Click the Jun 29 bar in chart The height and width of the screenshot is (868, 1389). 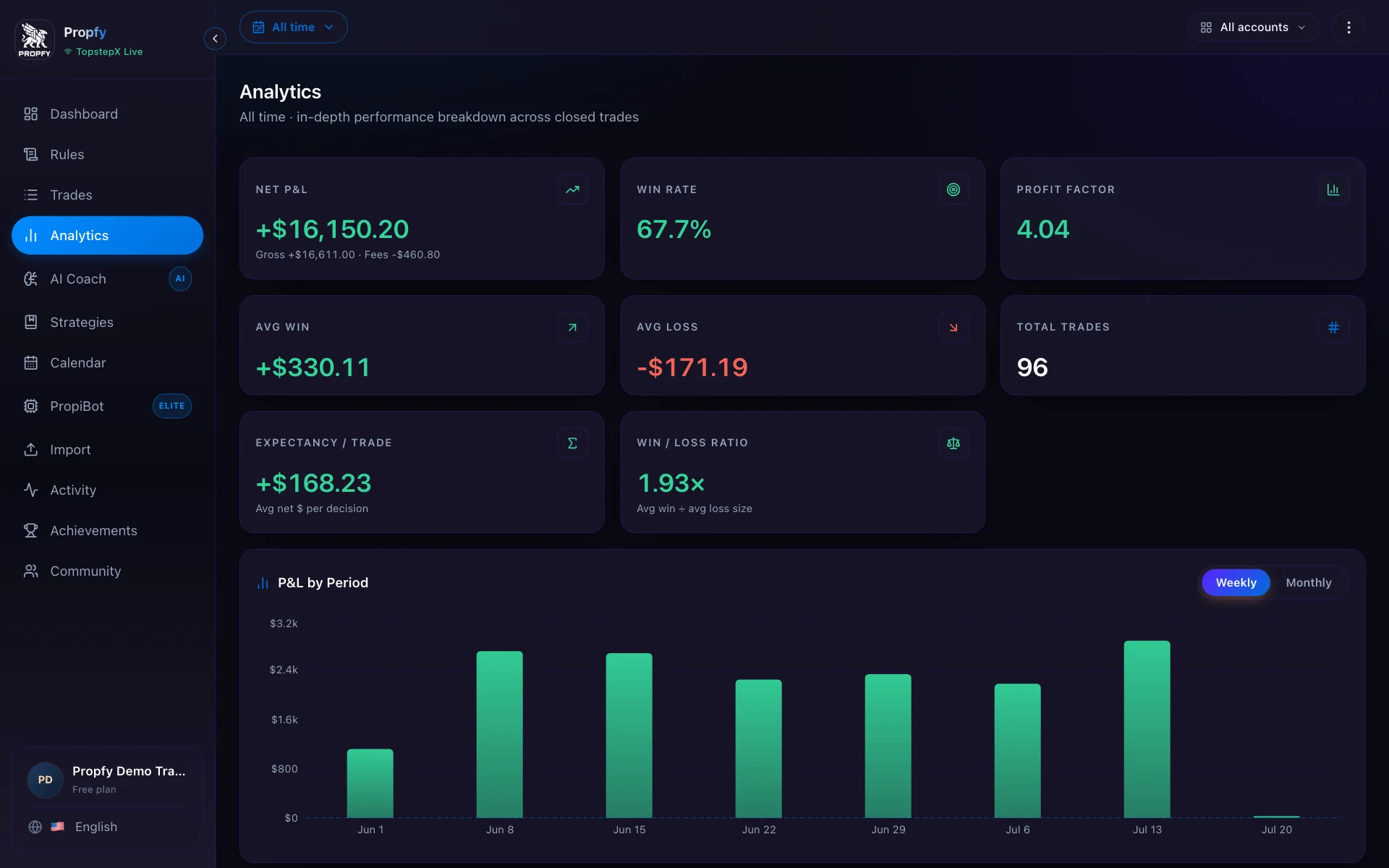click(888, 746)
